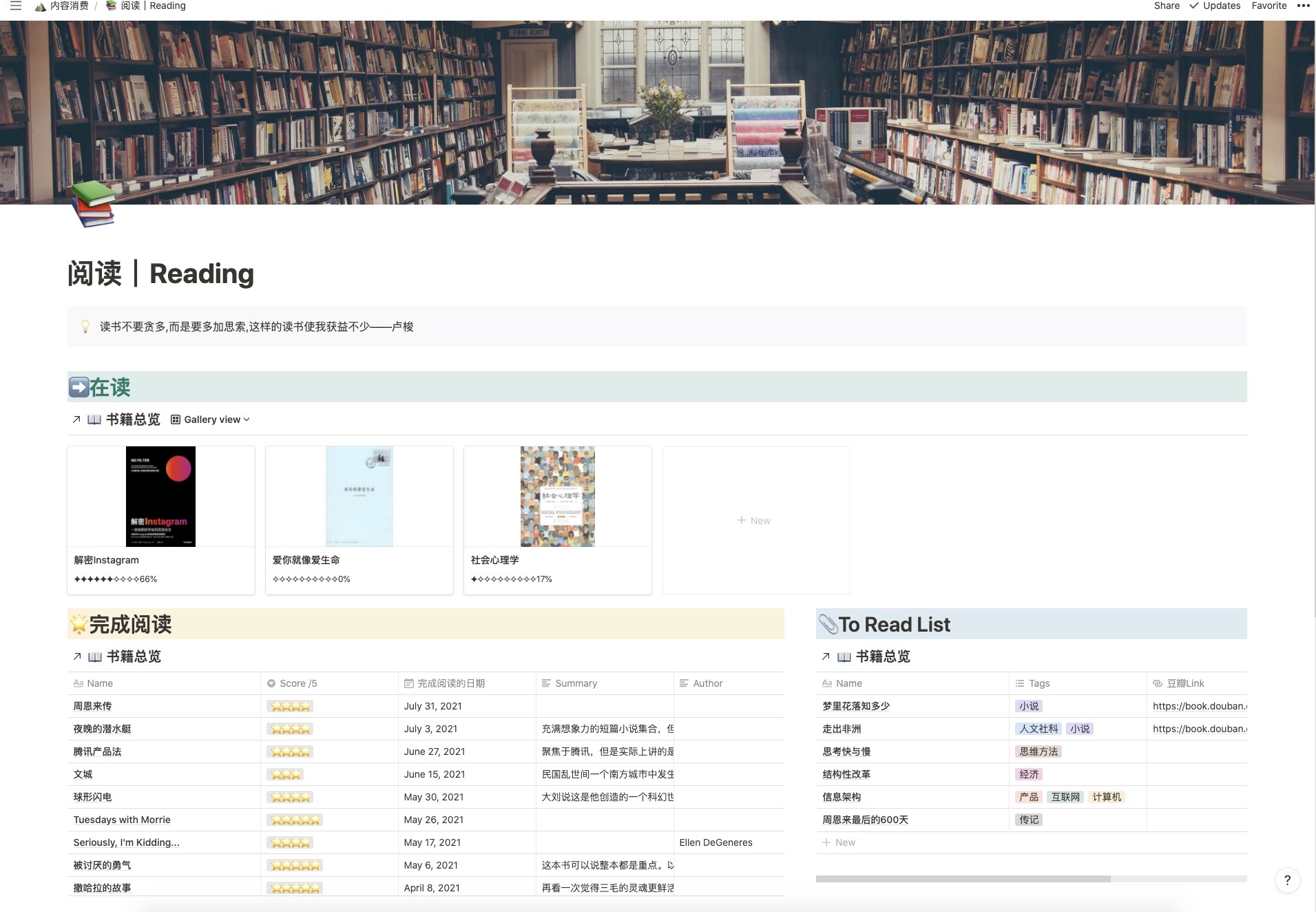Open the 周恩来传 row
Image resolution: width=1316 pixels, height=912 pixels.
92,706
